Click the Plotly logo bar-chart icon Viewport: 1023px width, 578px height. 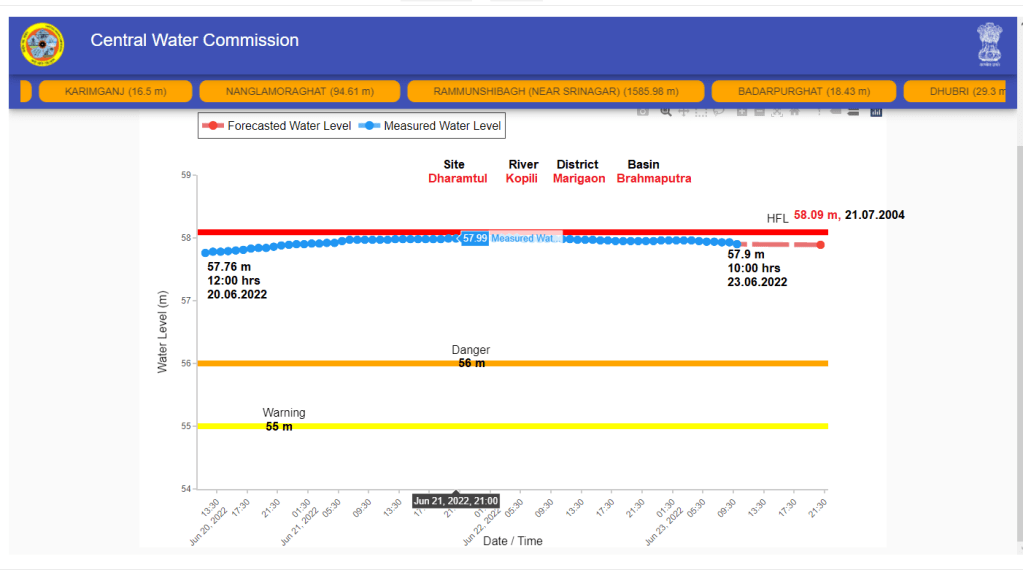point(877,111)
